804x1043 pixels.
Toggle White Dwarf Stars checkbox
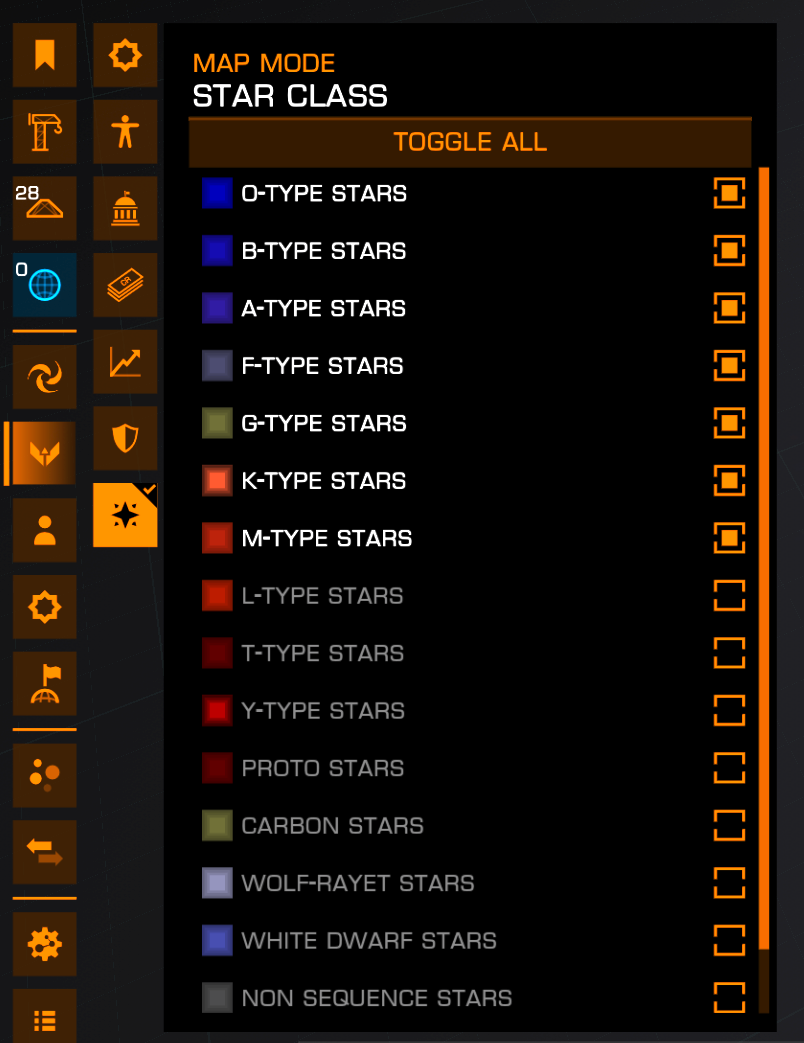[729, 941]
